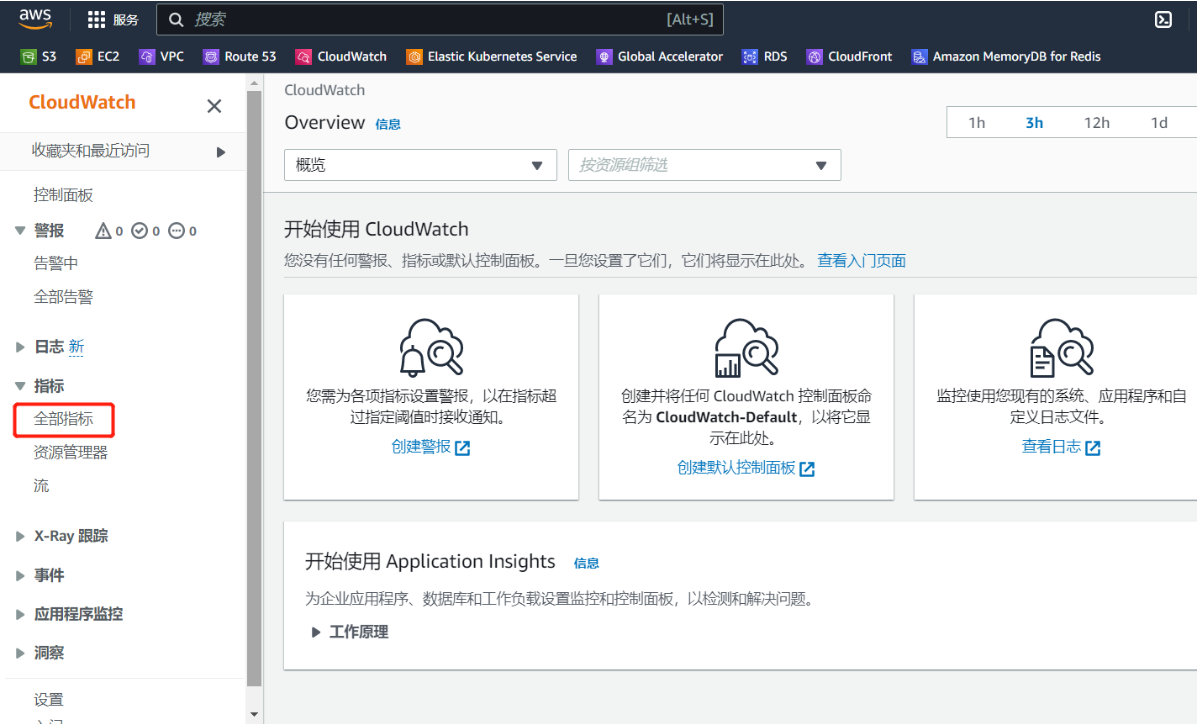Select the 1d time range
Image resolution: width=1199 pixels, height=724 pixels.
pos(1159,122)
